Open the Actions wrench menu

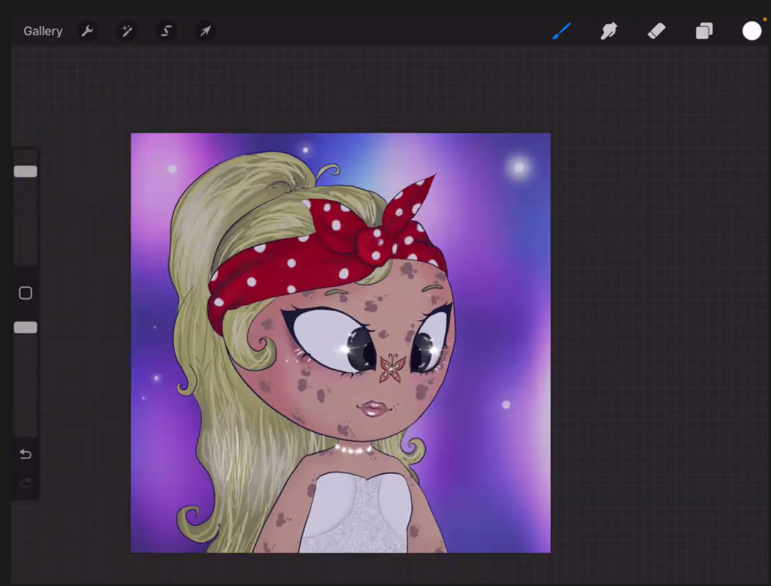(x=88, y=31)
